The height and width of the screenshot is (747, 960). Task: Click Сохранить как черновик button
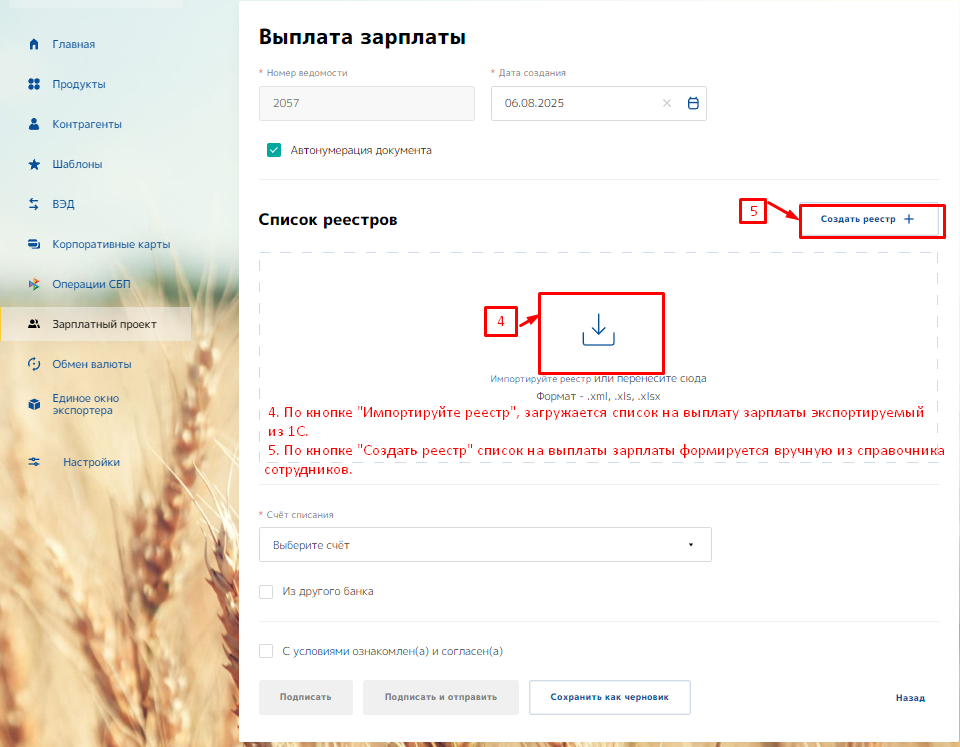(x=609, y=697)
